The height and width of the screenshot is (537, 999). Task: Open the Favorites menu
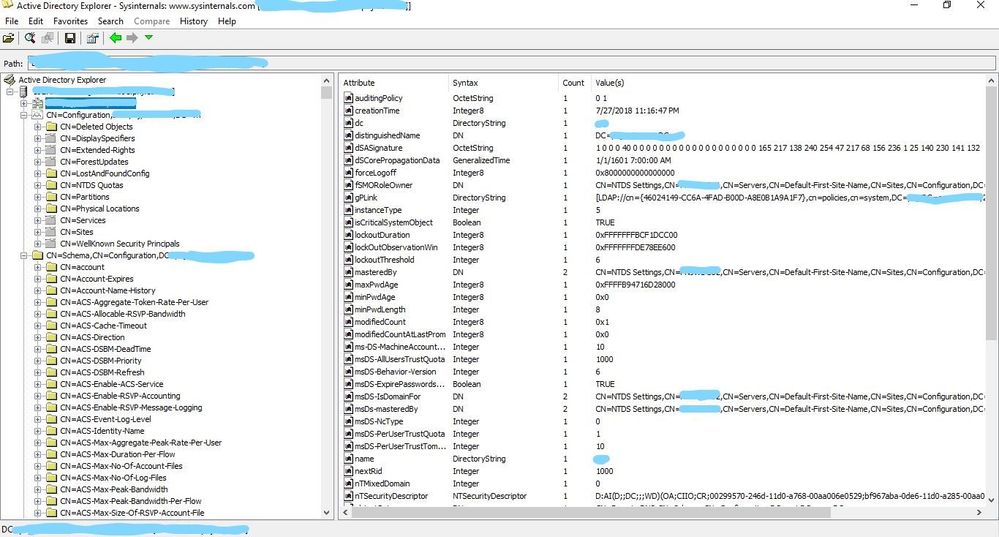[70, 21]
